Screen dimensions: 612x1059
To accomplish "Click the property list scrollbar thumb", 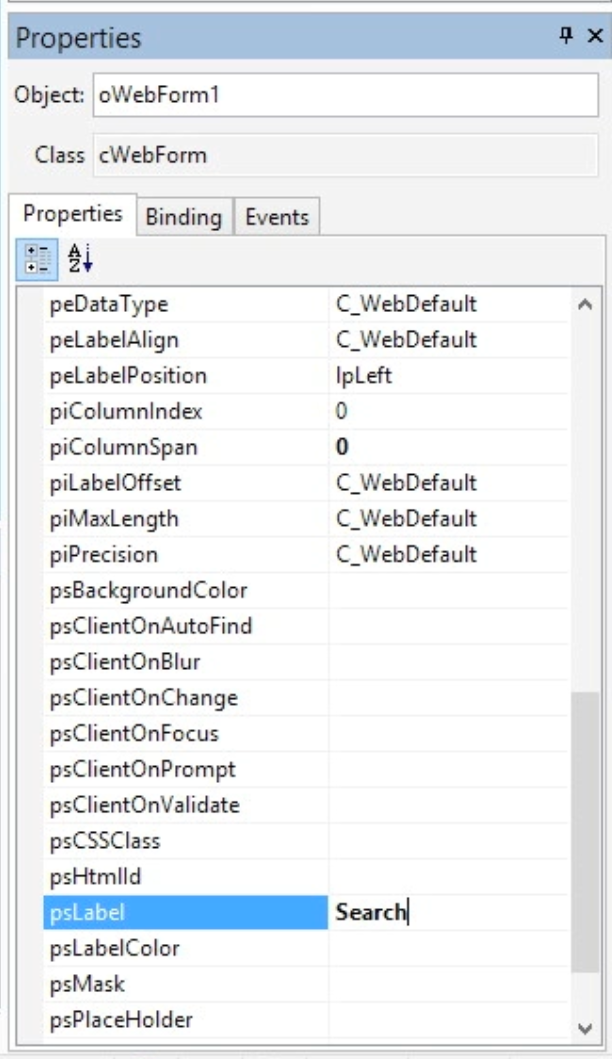I will (584, 830).
